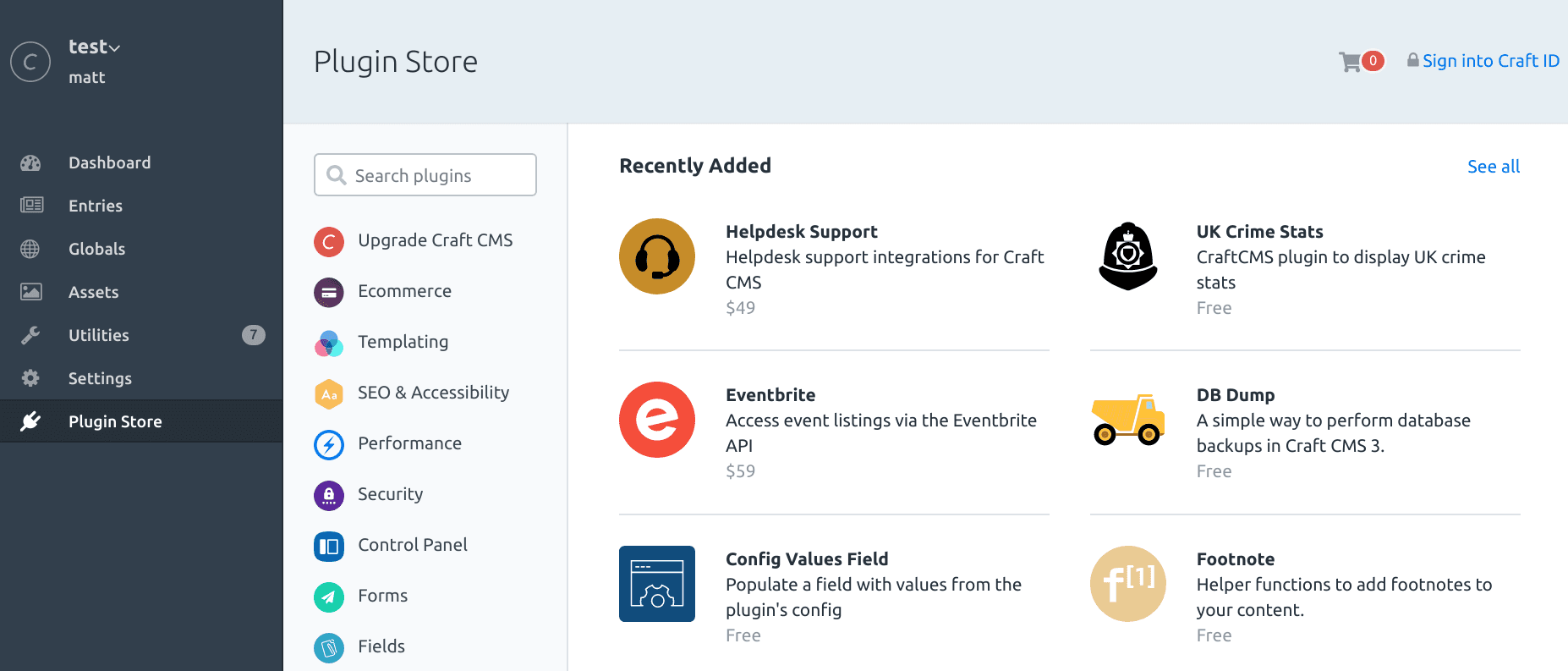Click the Templating category icon
The width and height of the screenshot is (1568, 671).
329,344
